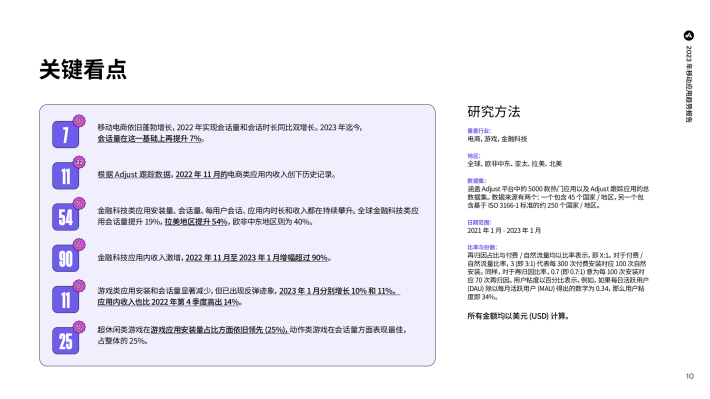710x399 pixels.
Task: Click underlined "2022 年 11 月至 2023 年 1 月增幅超过 90%"
Action: pyautogui.click(x=257, y=258)
